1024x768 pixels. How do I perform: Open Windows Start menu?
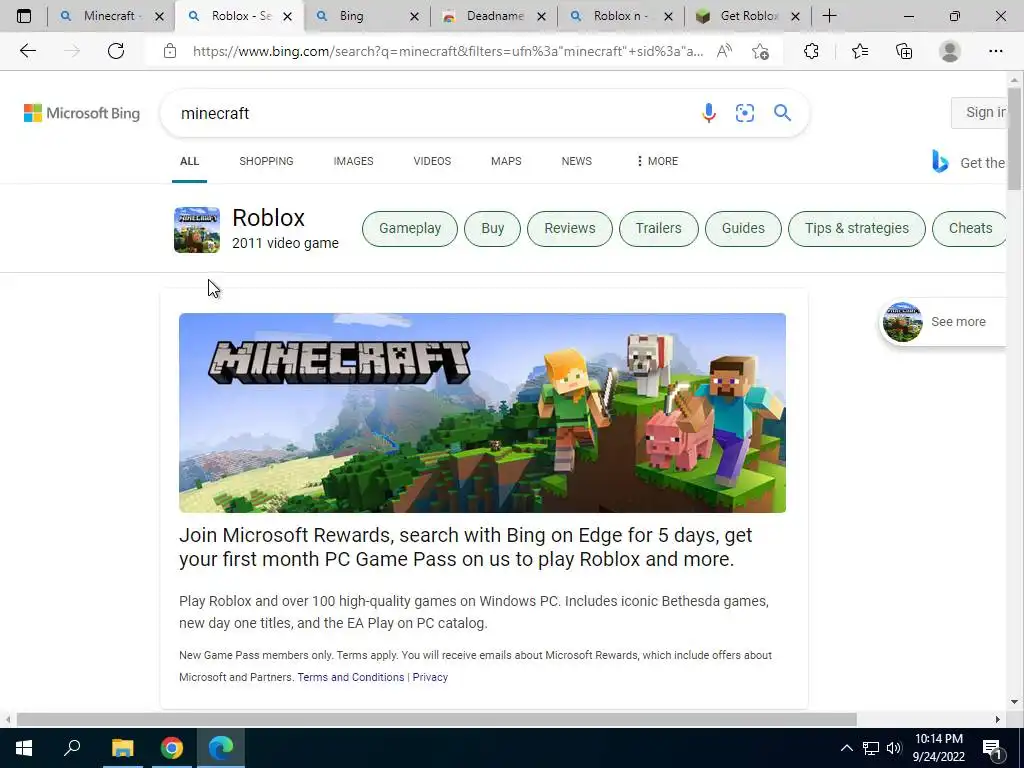coord(24,748)
